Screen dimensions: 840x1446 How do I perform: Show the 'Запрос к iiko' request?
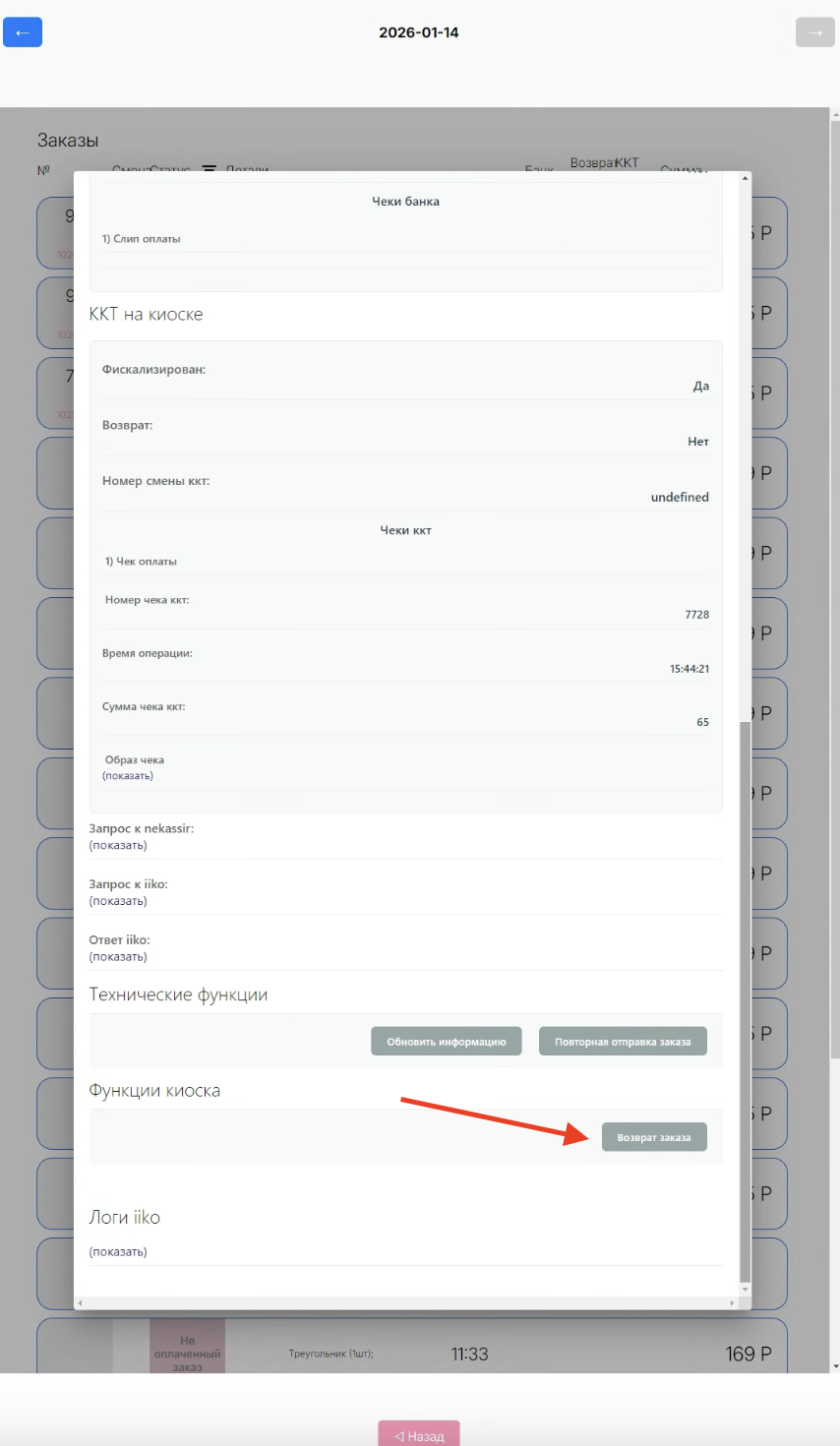[x=118, y=901]
